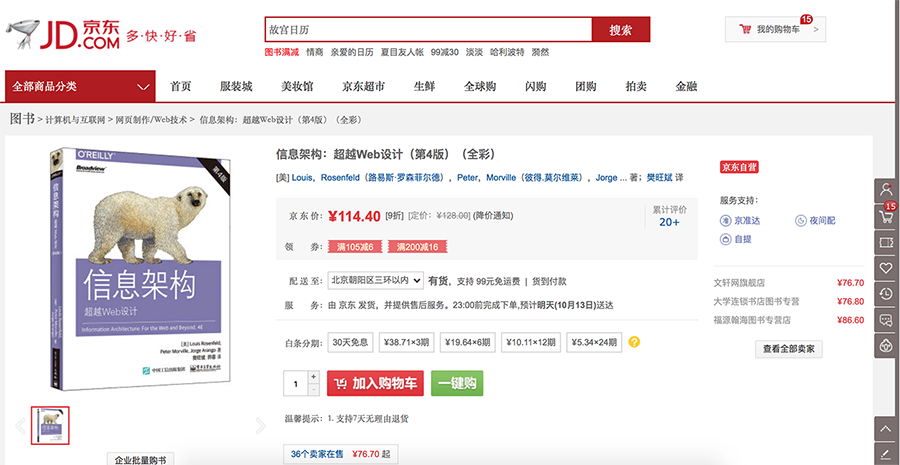Screen dimensions: 900x465
Task: Select the 30天免息 installment option
Action: 350,342
